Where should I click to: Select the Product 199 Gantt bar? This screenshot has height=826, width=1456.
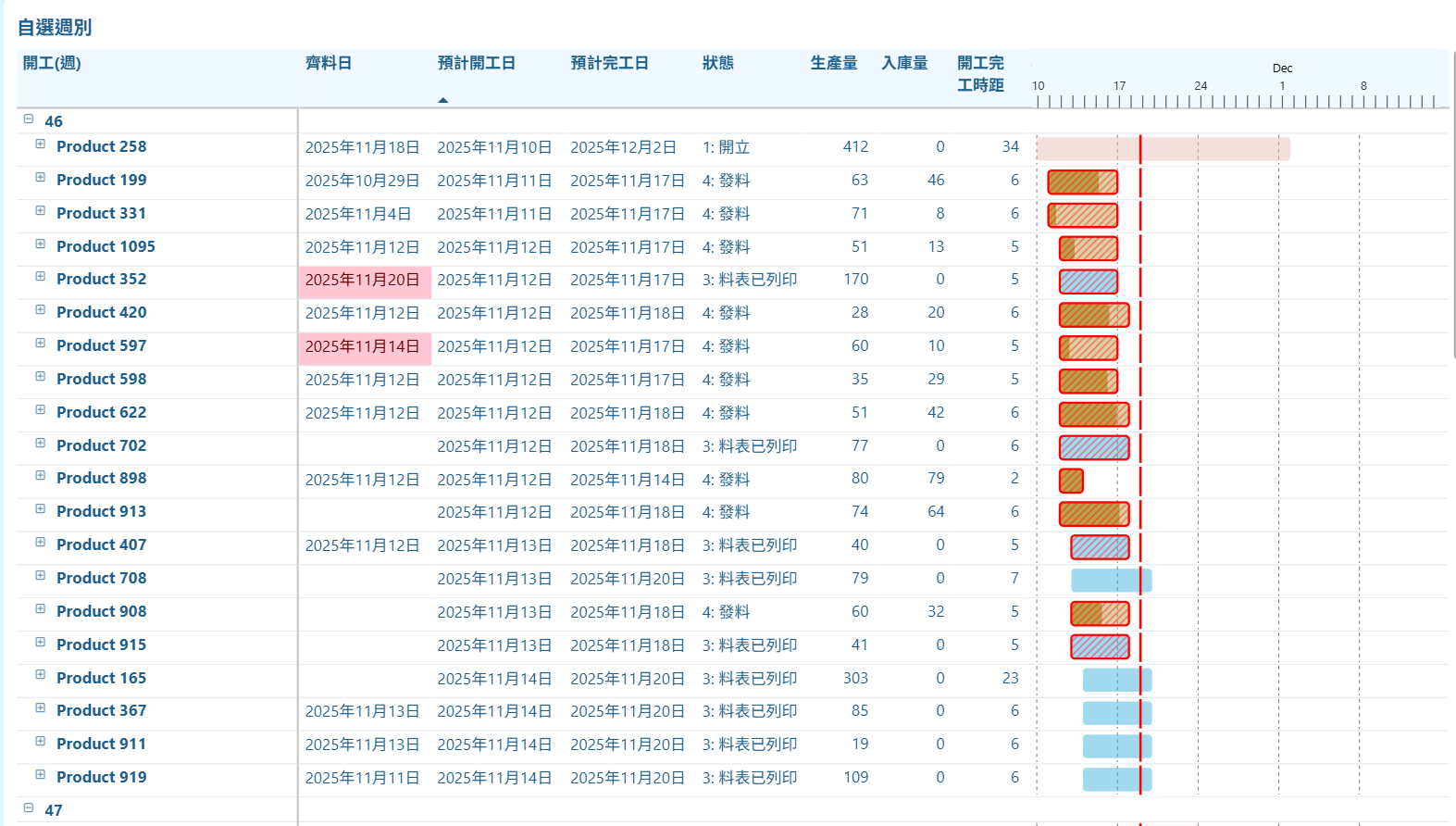click(1083, 181)
